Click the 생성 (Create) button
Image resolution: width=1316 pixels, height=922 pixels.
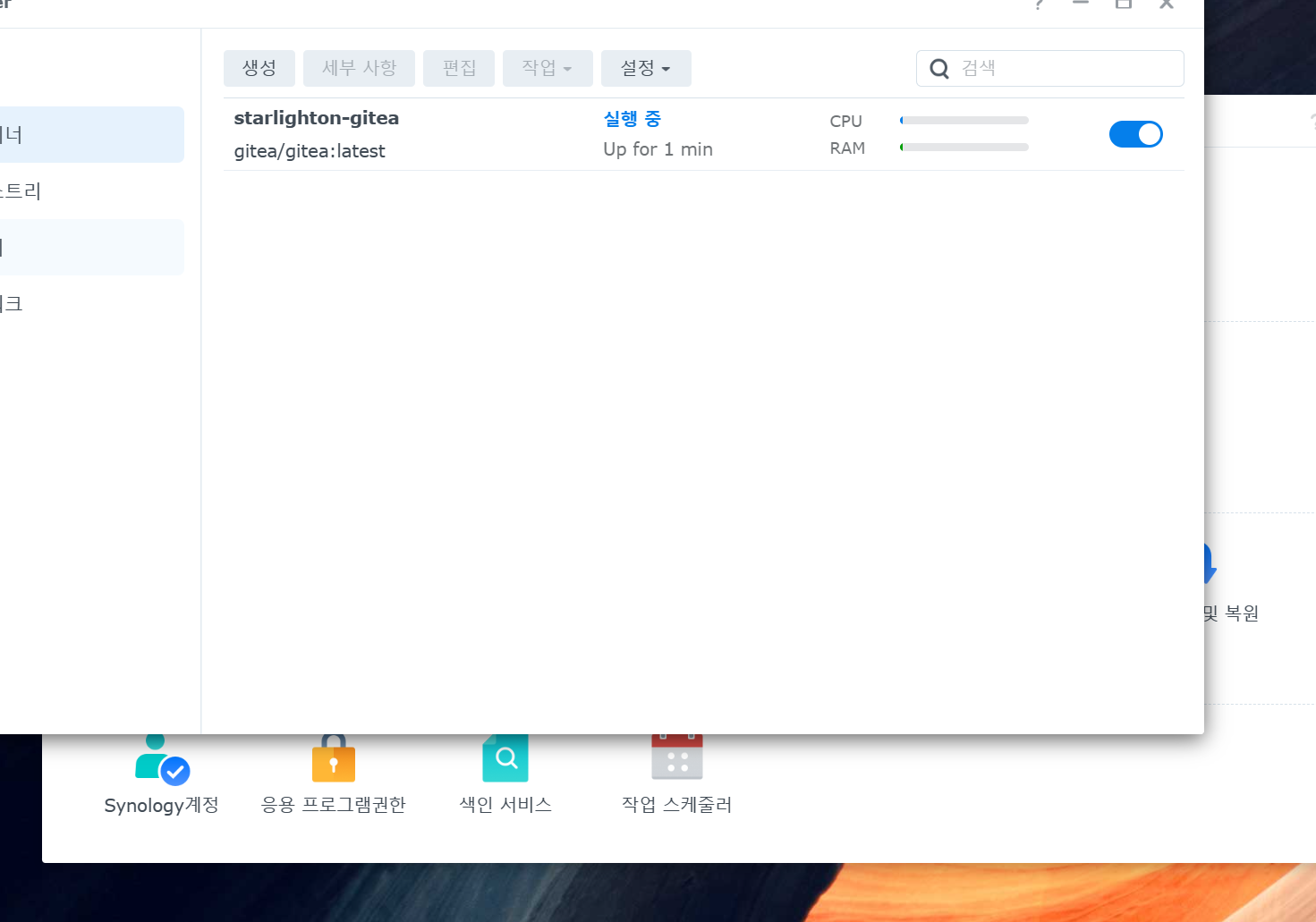click(x=259, y=68)
